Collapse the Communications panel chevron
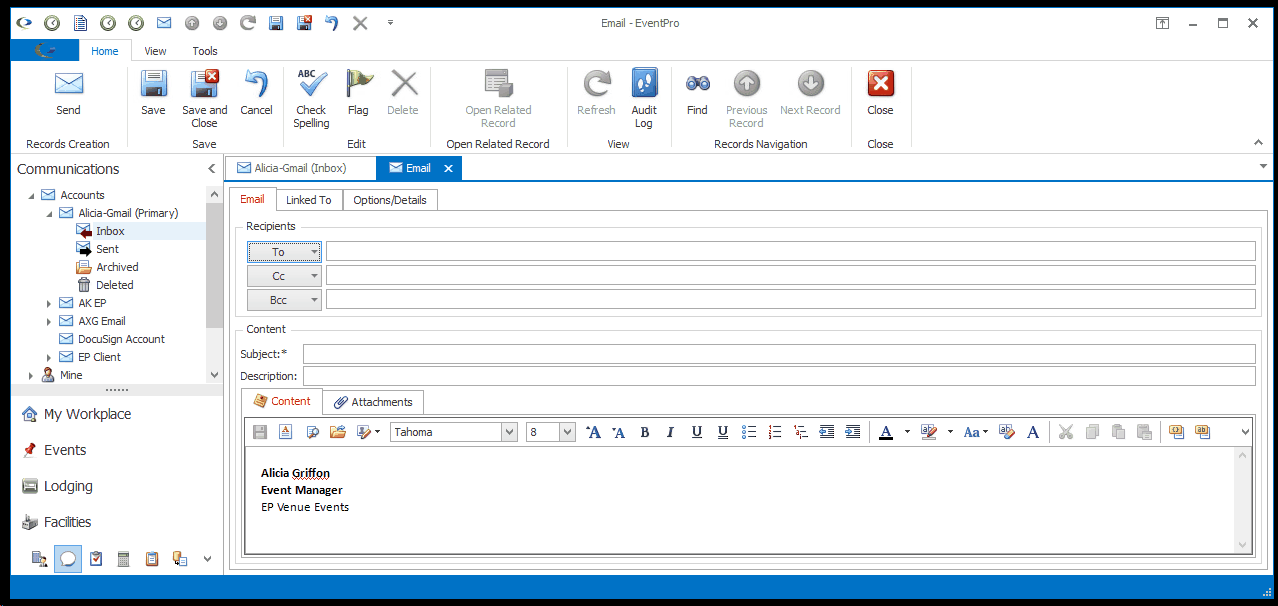Screen dimensions: 1278x606 tap(211, 169)
